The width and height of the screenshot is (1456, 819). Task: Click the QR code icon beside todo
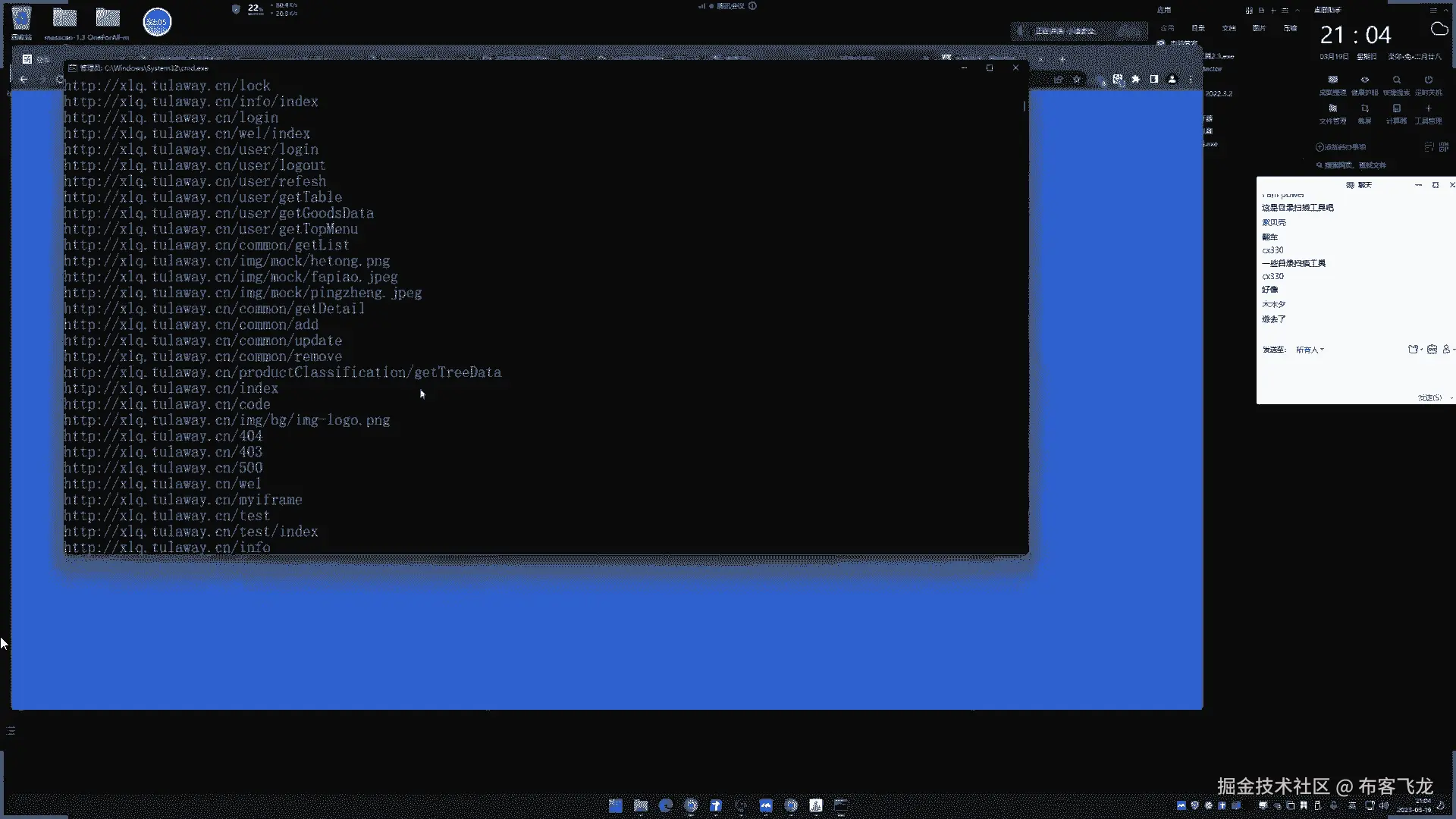[1443, 147]
